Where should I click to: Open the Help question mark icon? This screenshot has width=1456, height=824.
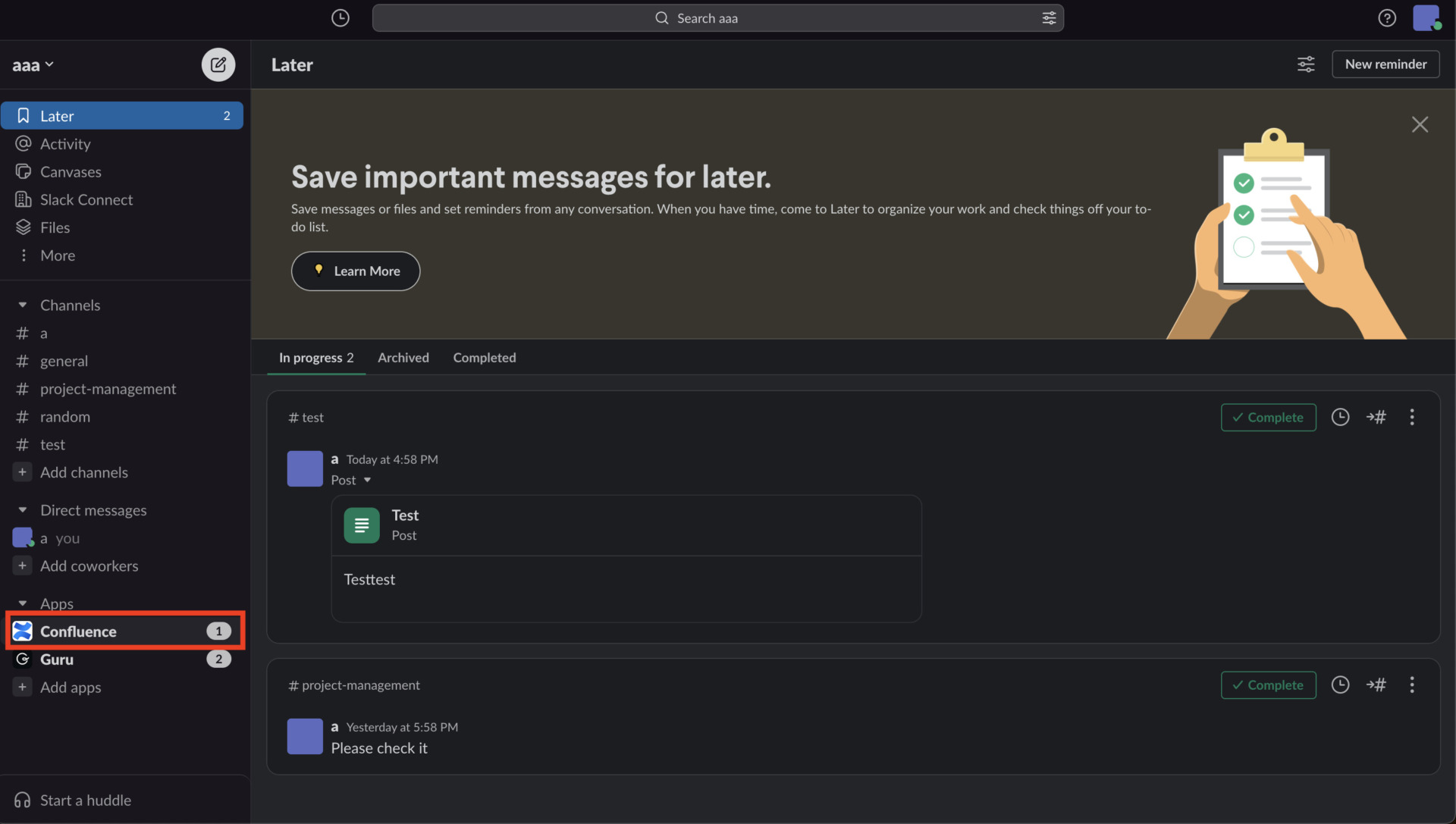coord(1386,17)
